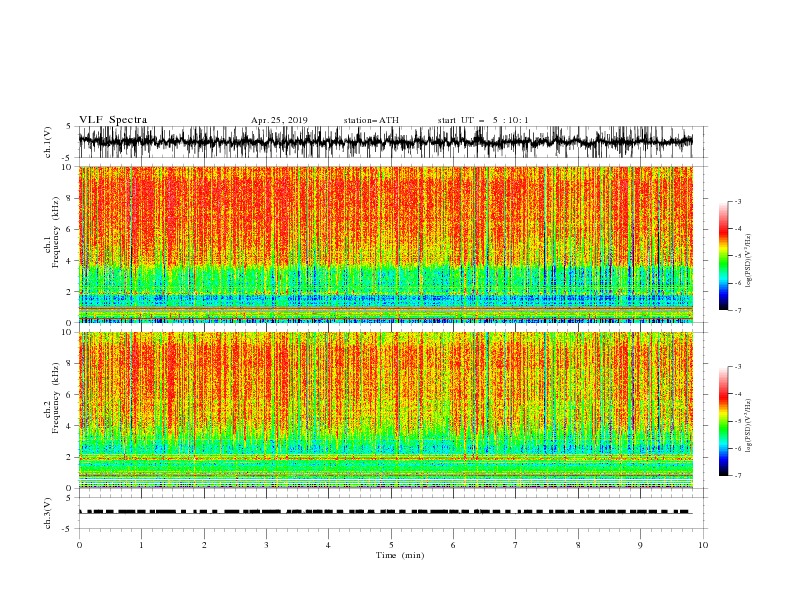The image size is (792, 612).
Task: Click the 'VLF Spectra' title text
Action: point(113,120)
